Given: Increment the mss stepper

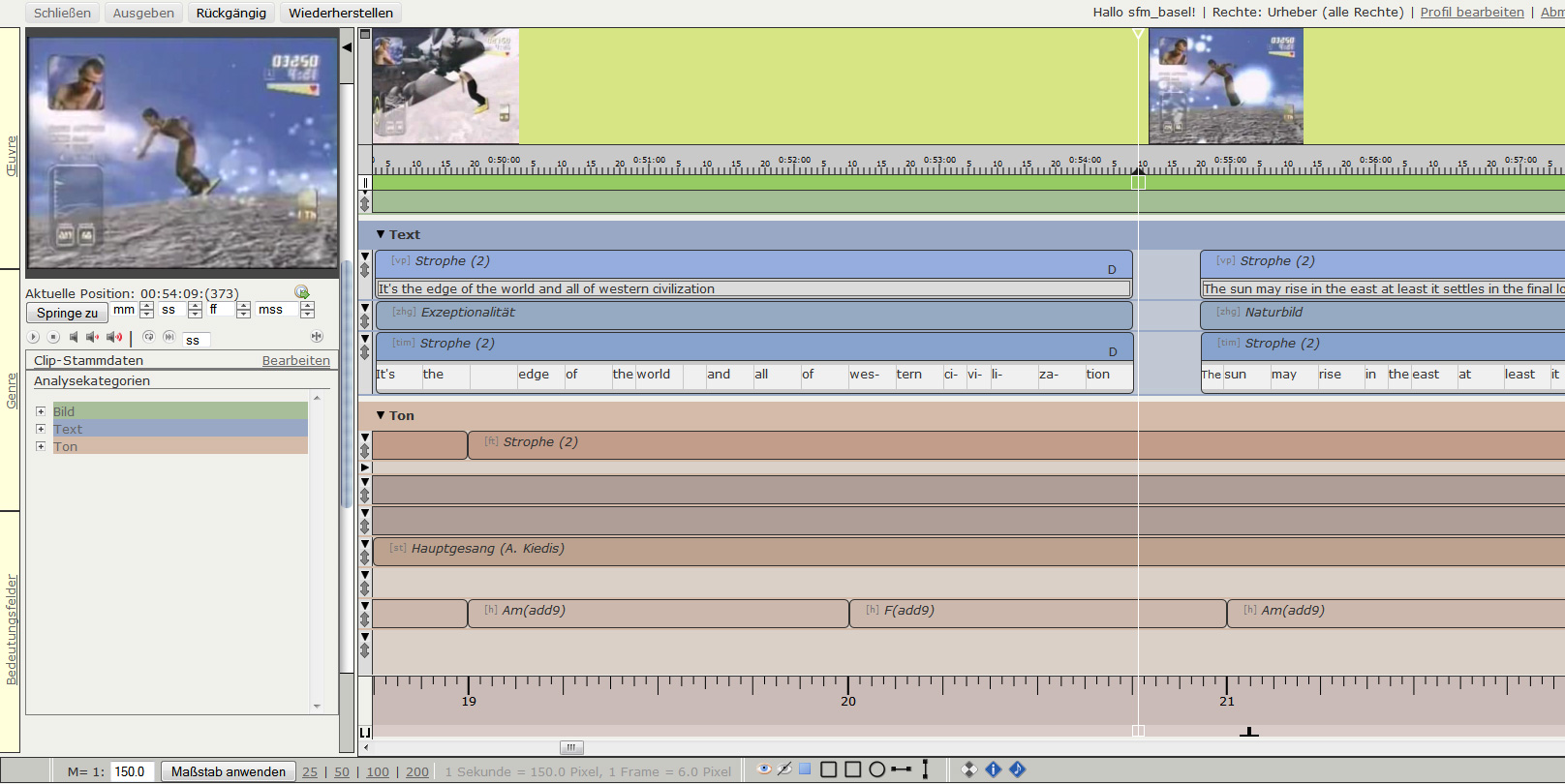Looking at the screenshot, I should (307, 306).
